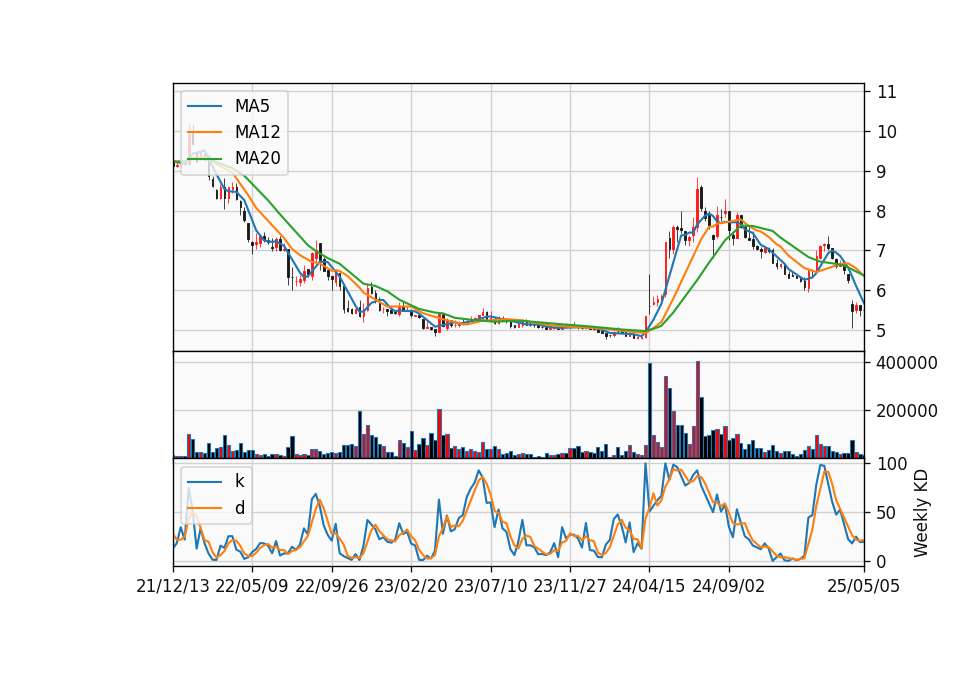Viewport: 960px width, 690px height.
Task: Click the tallest volume bar at 24/04/15
Action: click(x=650, y=410)
